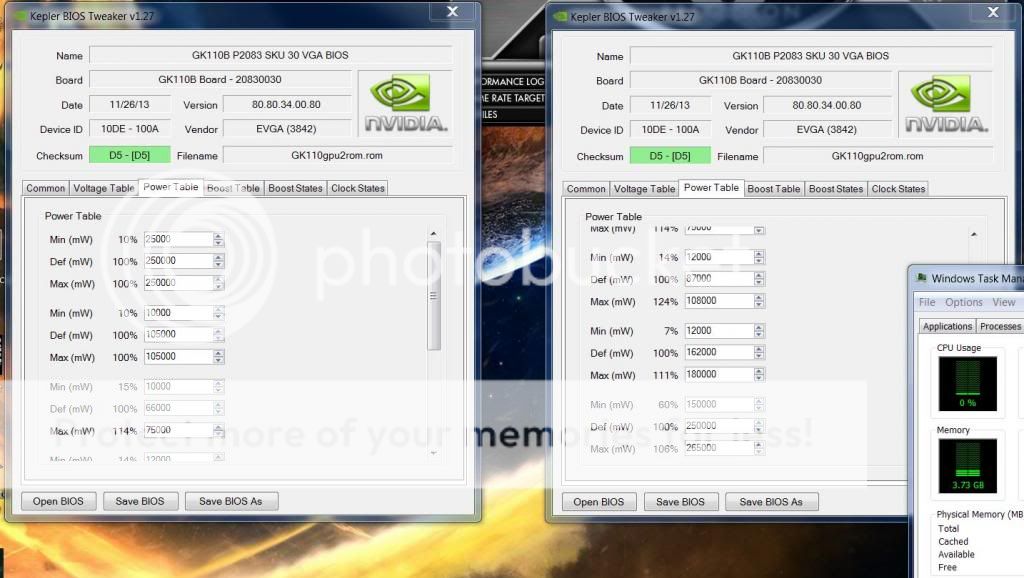Click the spinner arrows beside the 87000 value
This screenshot has height=578, width=1024.
coord(759,279)
